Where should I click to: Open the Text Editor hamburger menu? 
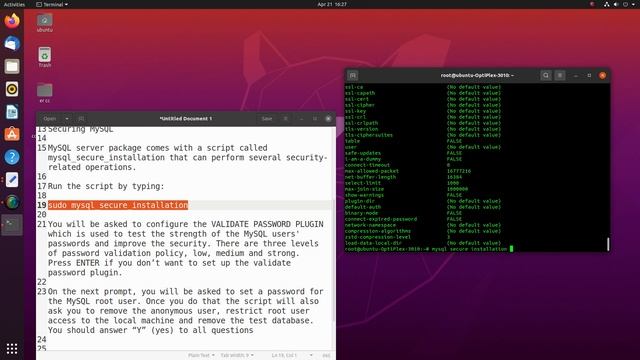point(286,118)
